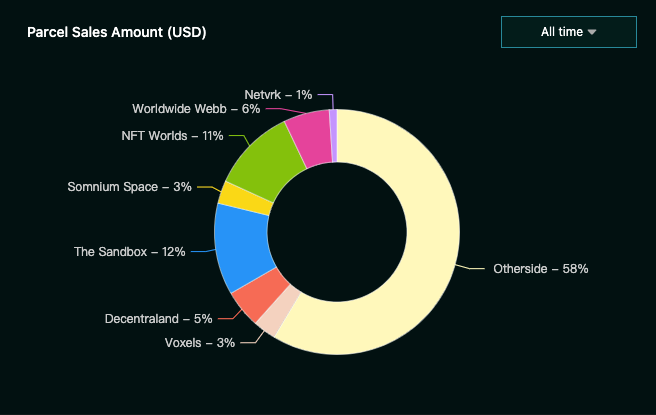Select the coral Decentraland segment
This screenshot has height=415, width=656.
(260, 295)
